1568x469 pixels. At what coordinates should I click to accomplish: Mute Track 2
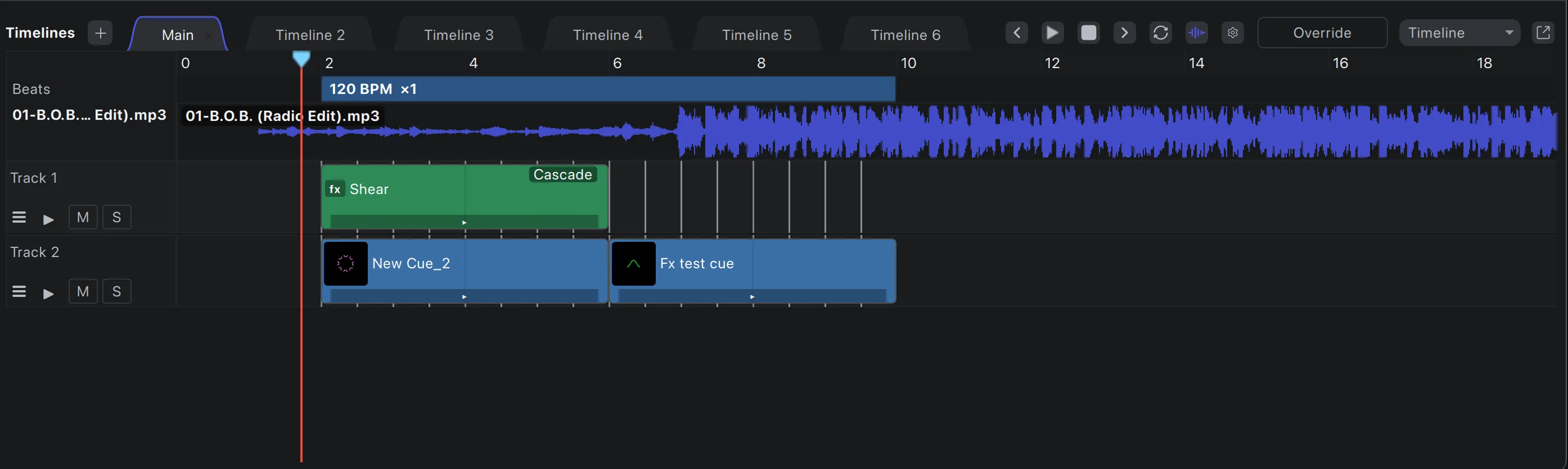(83, 291)
